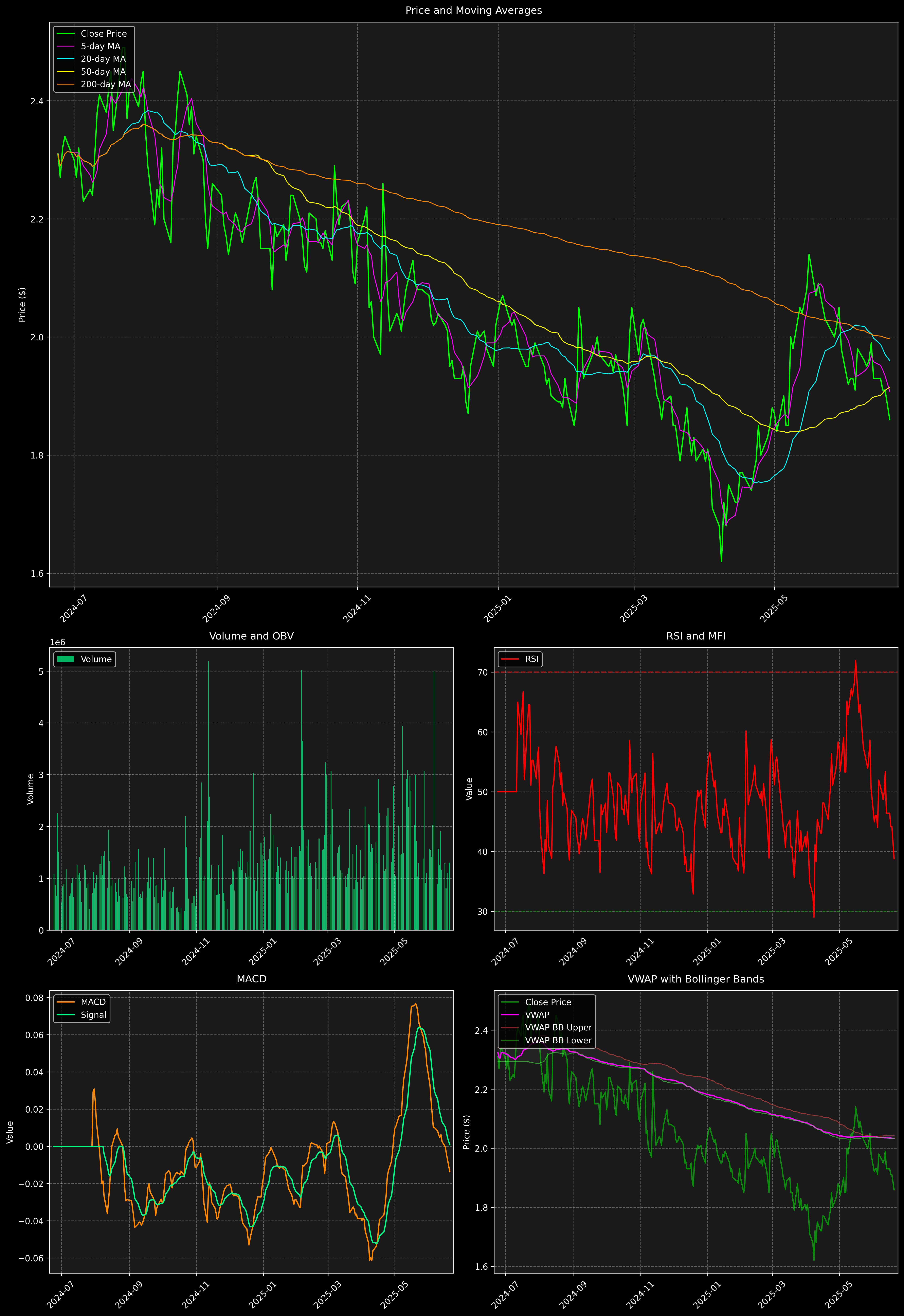Click the '5' y-axis tick on volume chart
The height and width of the screenshot is (1316, 904).
(41, 672)
